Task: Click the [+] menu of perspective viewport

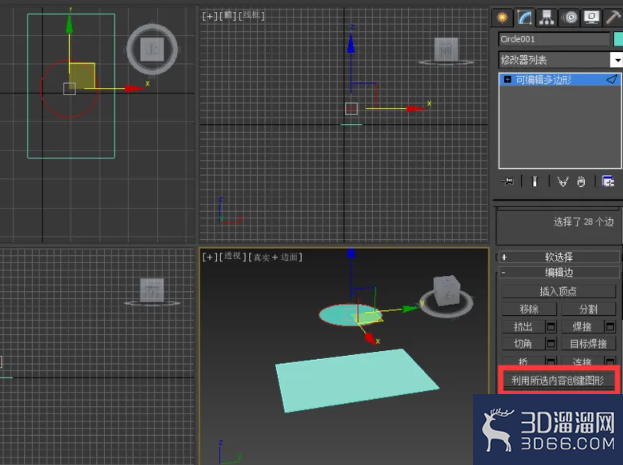Action: pyautogui.click(x=209, y=257)
